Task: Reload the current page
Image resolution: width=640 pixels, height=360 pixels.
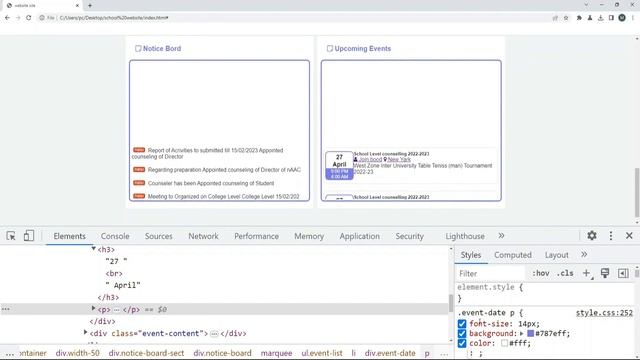Action: click(x=29, y=18)
